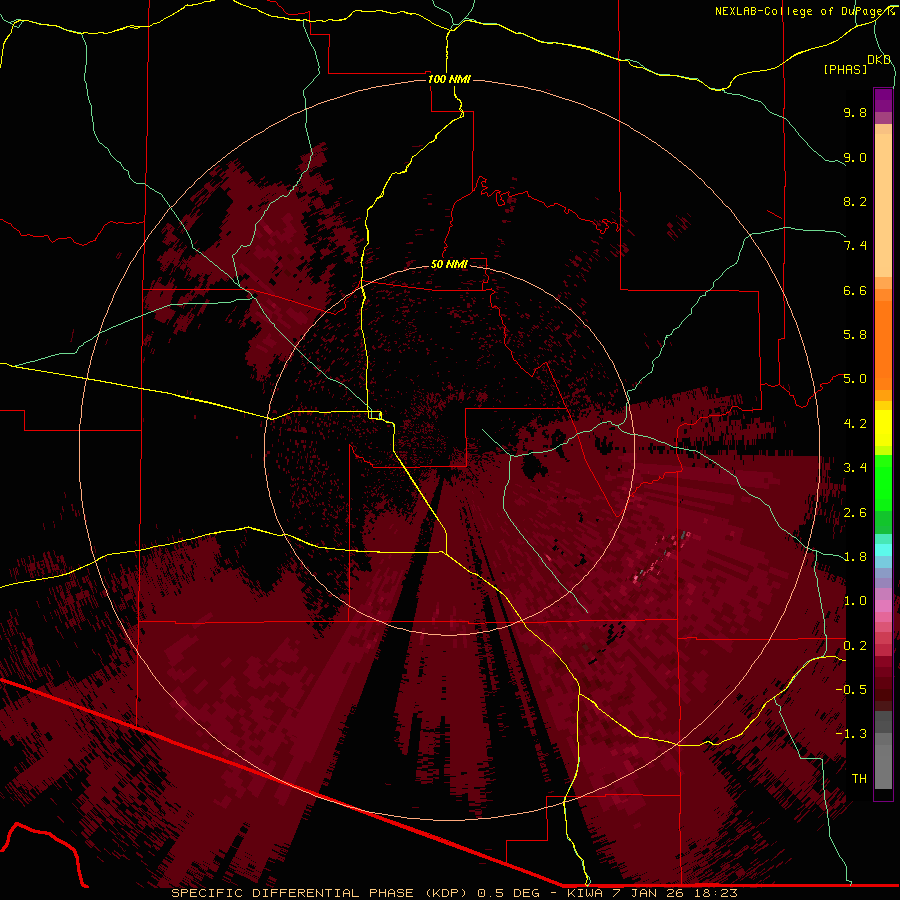Click the 50 NMI range ring label

(x=449, y=264)
